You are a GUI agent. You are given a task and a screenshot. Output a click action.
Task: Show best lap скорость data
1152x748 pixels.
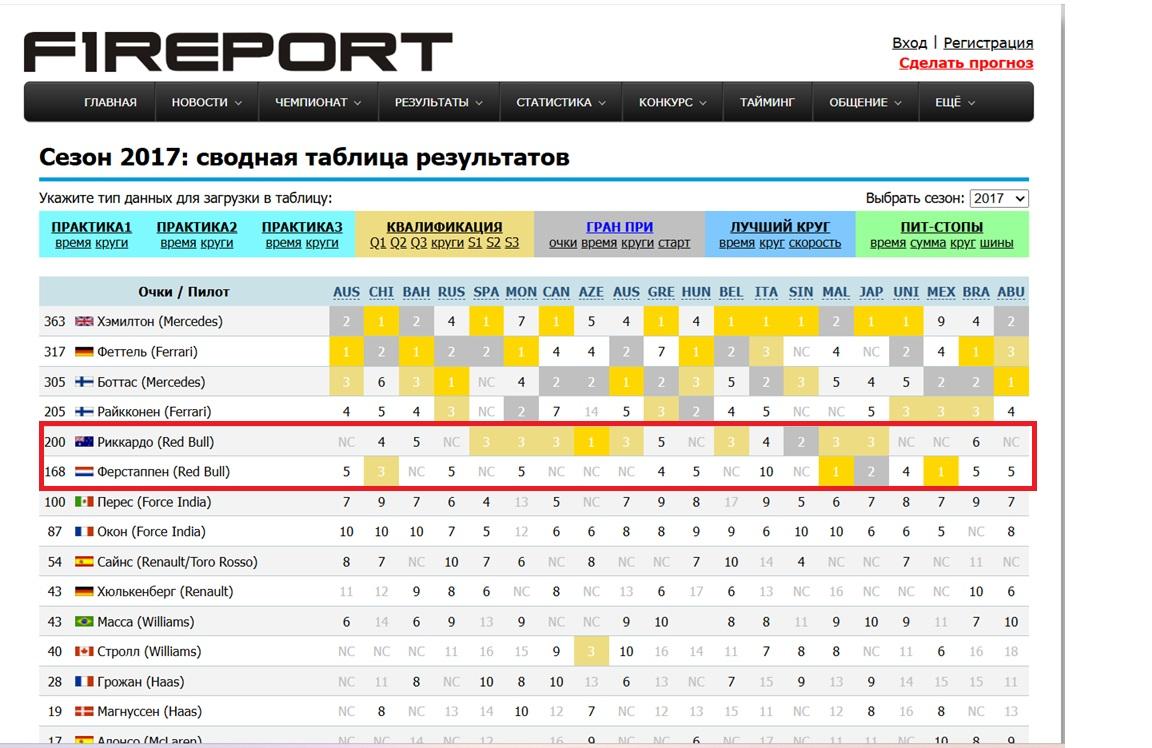point(815,243)
